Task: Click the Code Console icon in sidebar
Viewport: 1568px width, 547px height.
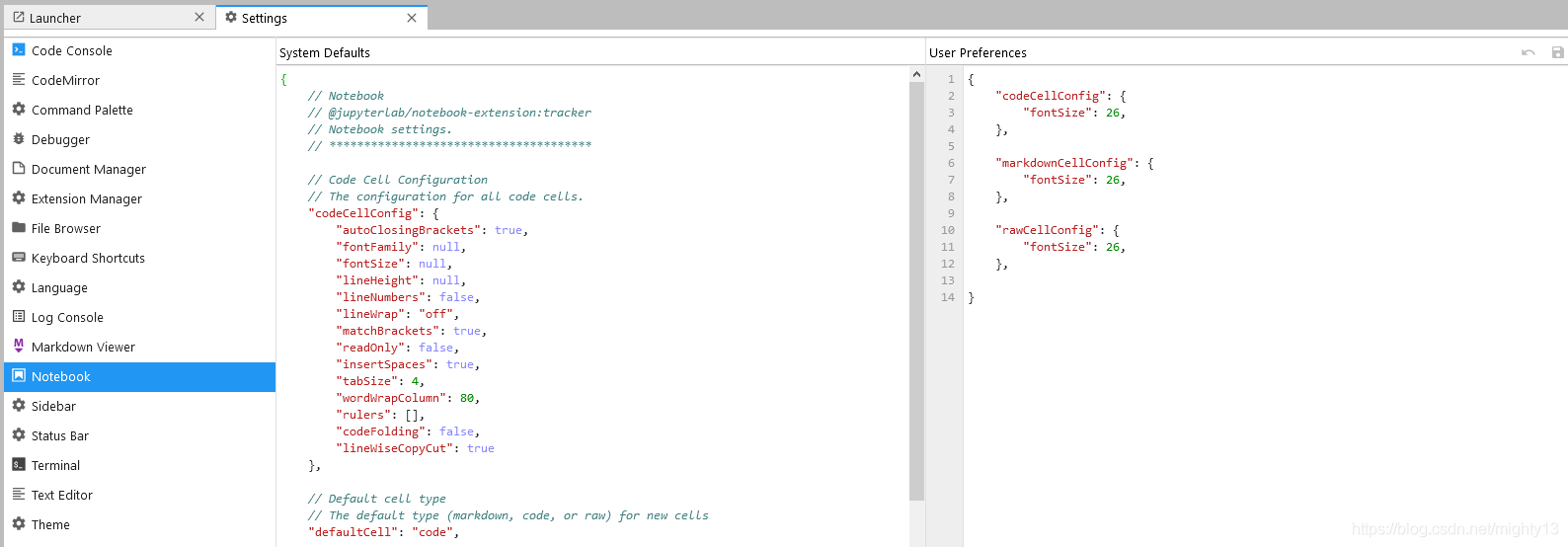Action: [19, 49]
